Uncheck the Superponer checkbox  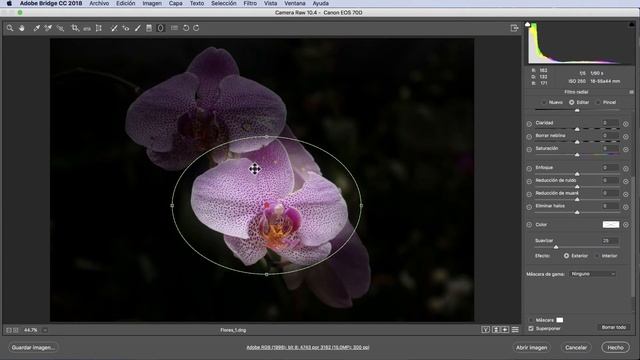click(531, 328)
